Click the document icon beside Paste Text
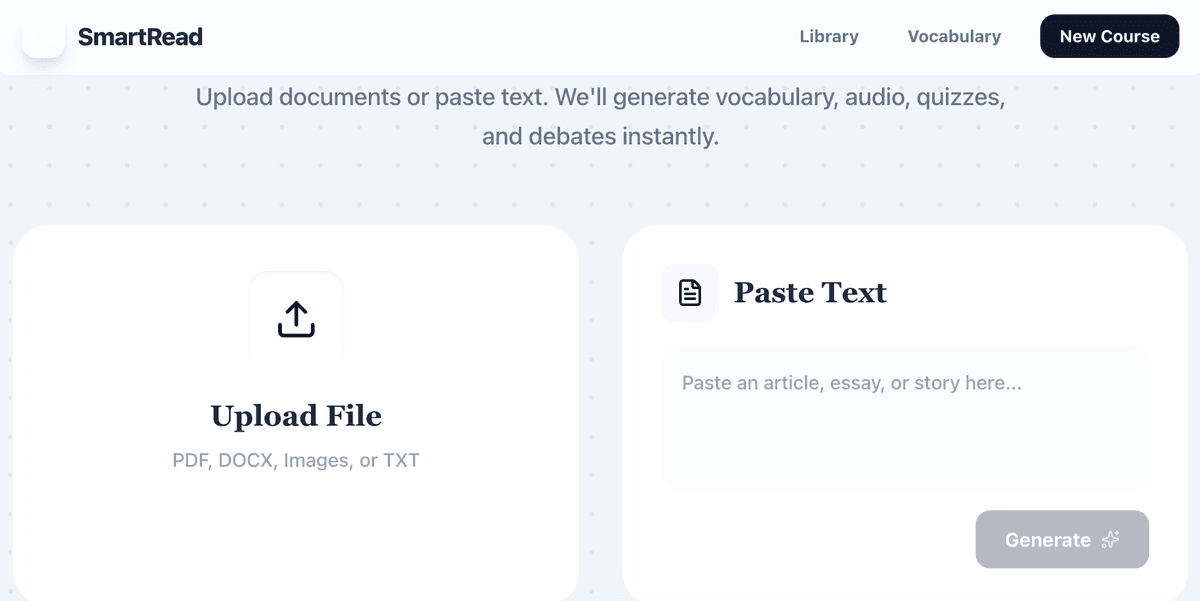The width and height of the screenshot is (1200, 601). [x=690, y=293]
